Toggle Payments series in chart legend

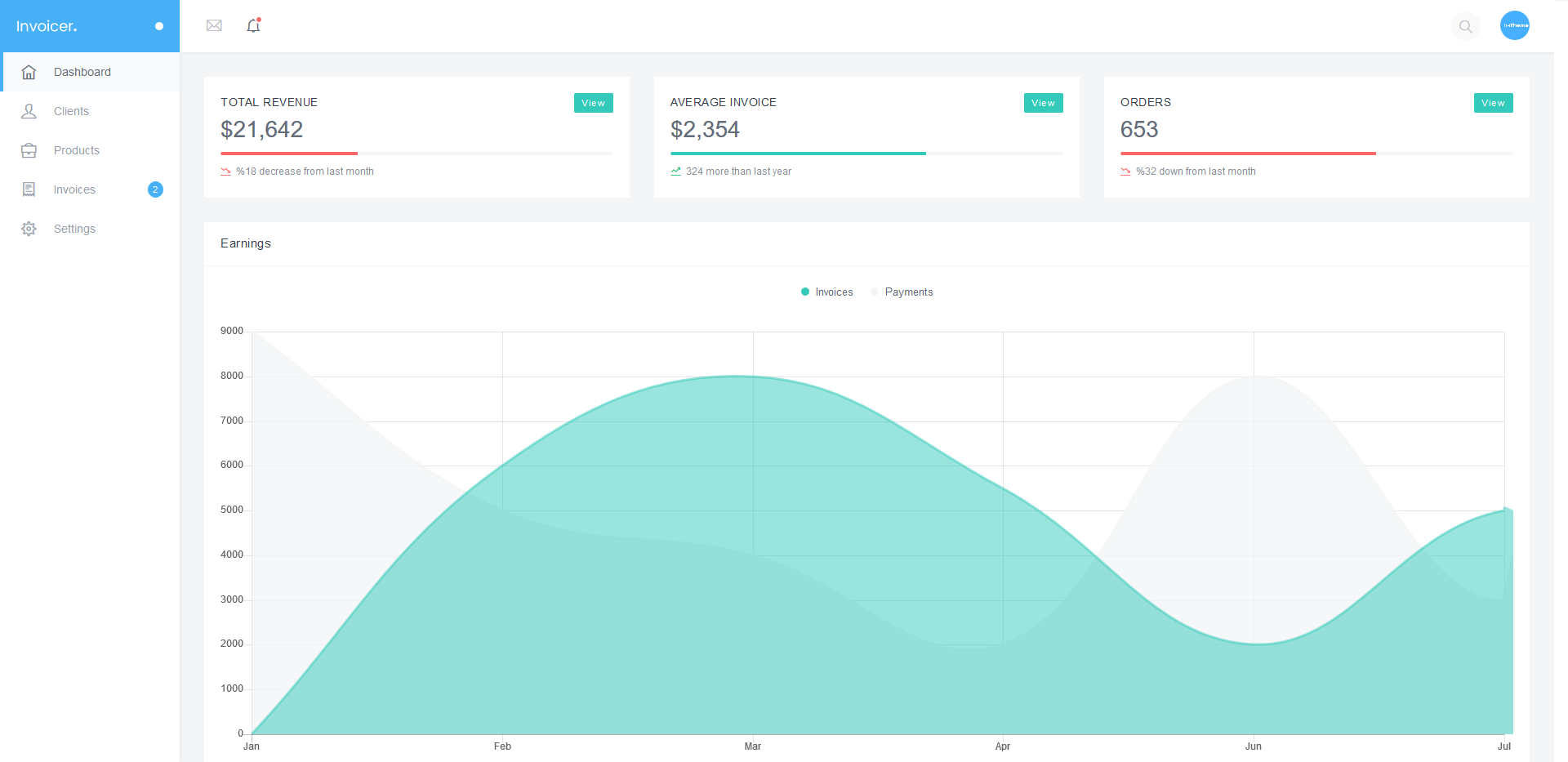(902, 292)
